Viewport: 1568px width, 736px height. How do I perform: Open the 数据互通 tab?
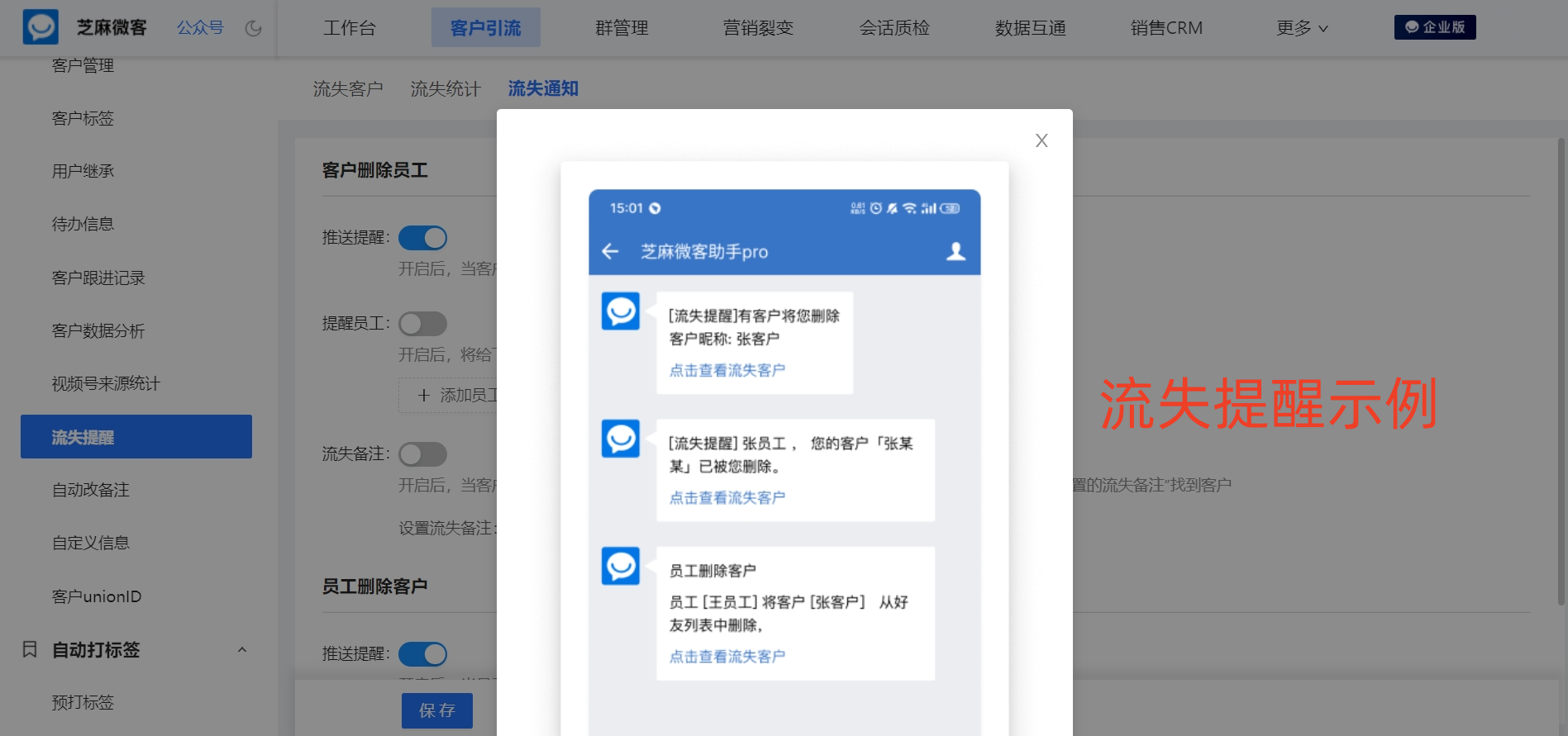pyautogui.click(x=1031, y=28)
